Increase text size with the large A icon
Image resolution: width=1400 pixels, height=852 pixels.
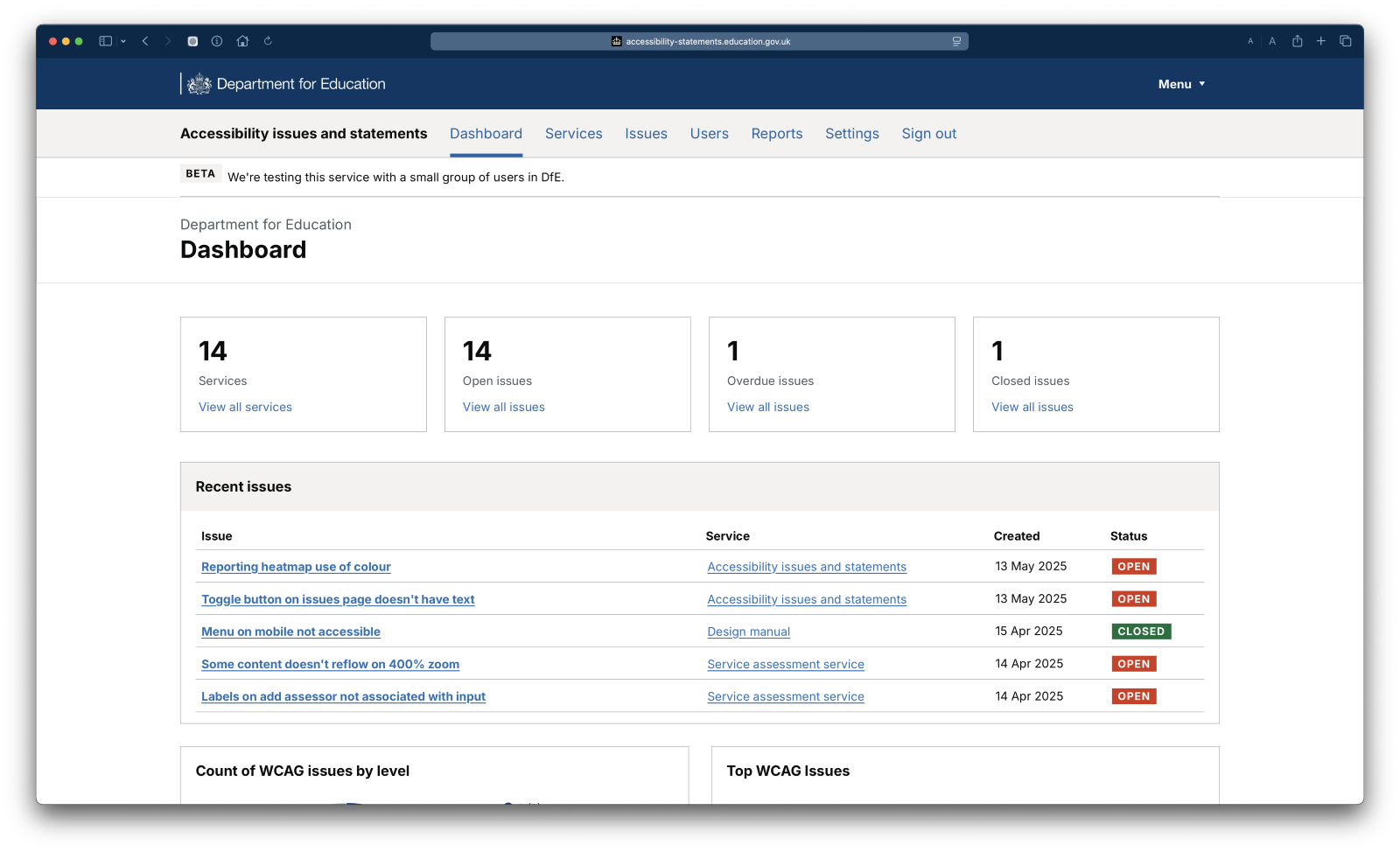[1272, 41]
